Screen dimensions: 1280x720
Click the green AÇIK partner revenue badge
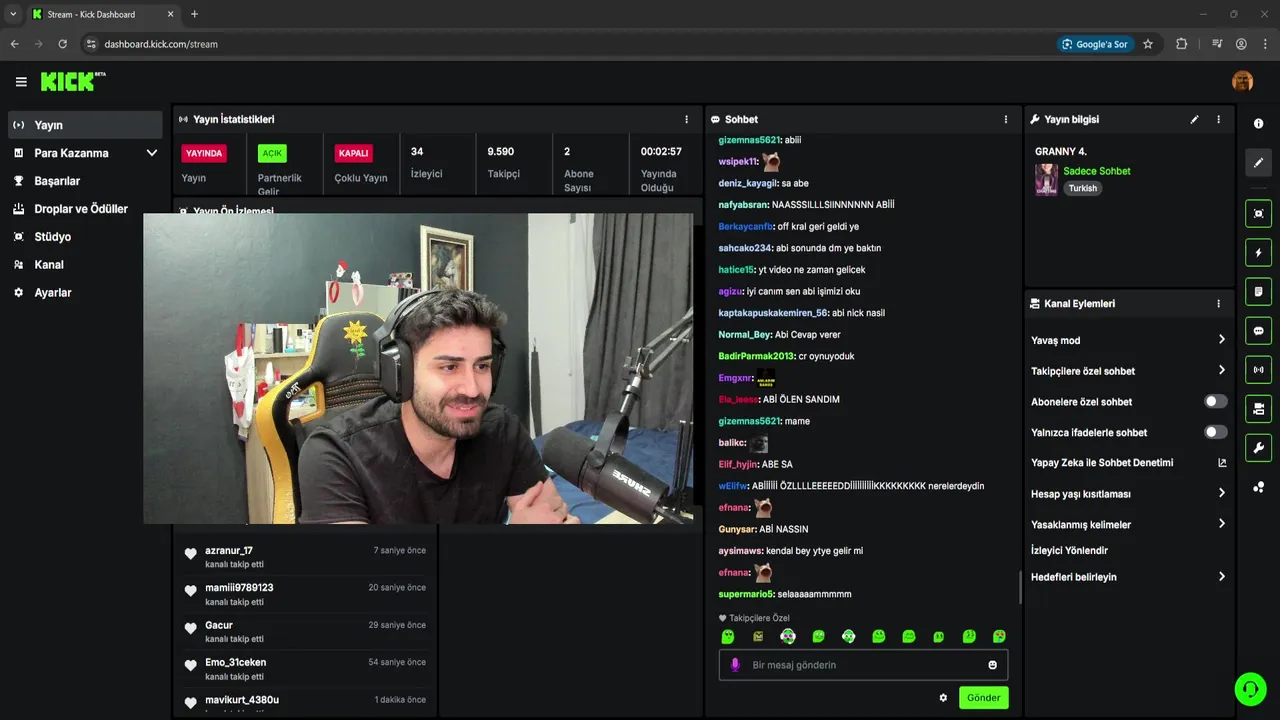point(272,153)
